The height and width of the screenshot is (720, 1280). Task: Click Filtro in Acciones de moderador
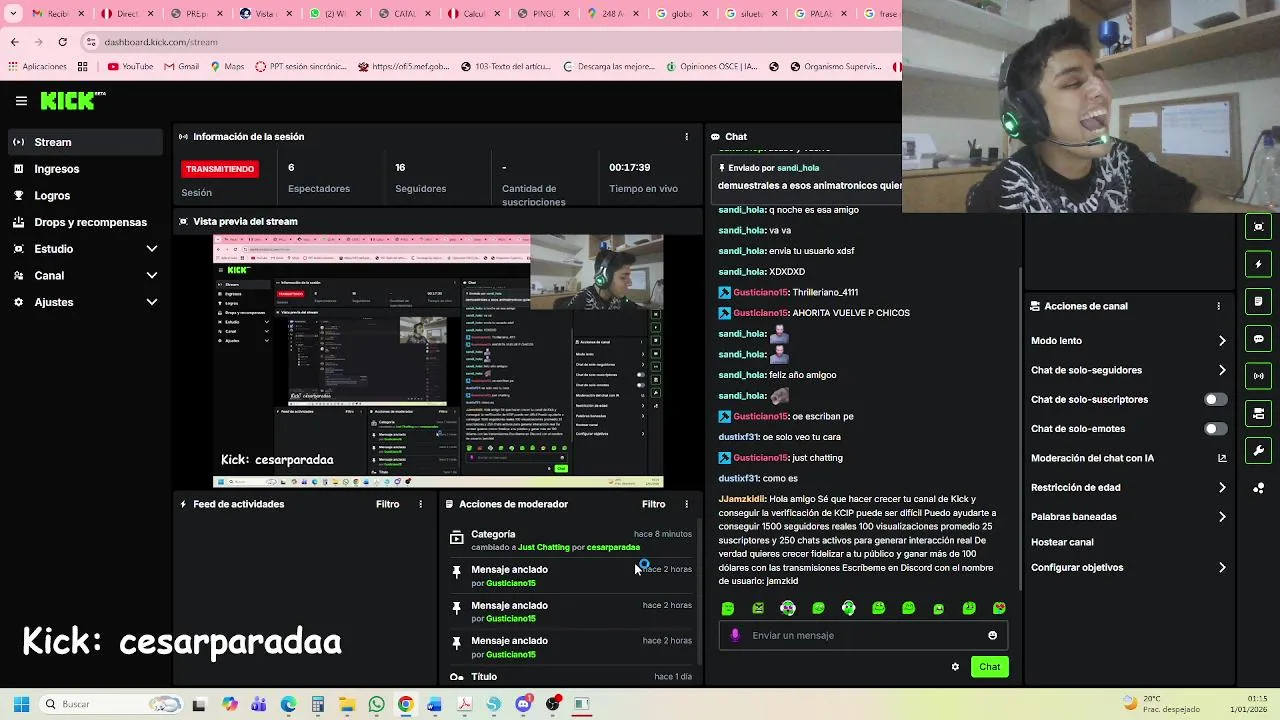(654, 504)
